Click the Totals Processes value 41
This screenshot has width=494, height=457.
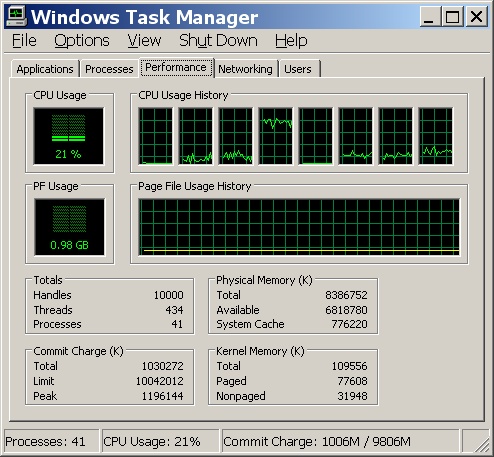click(x=177, y=324)
